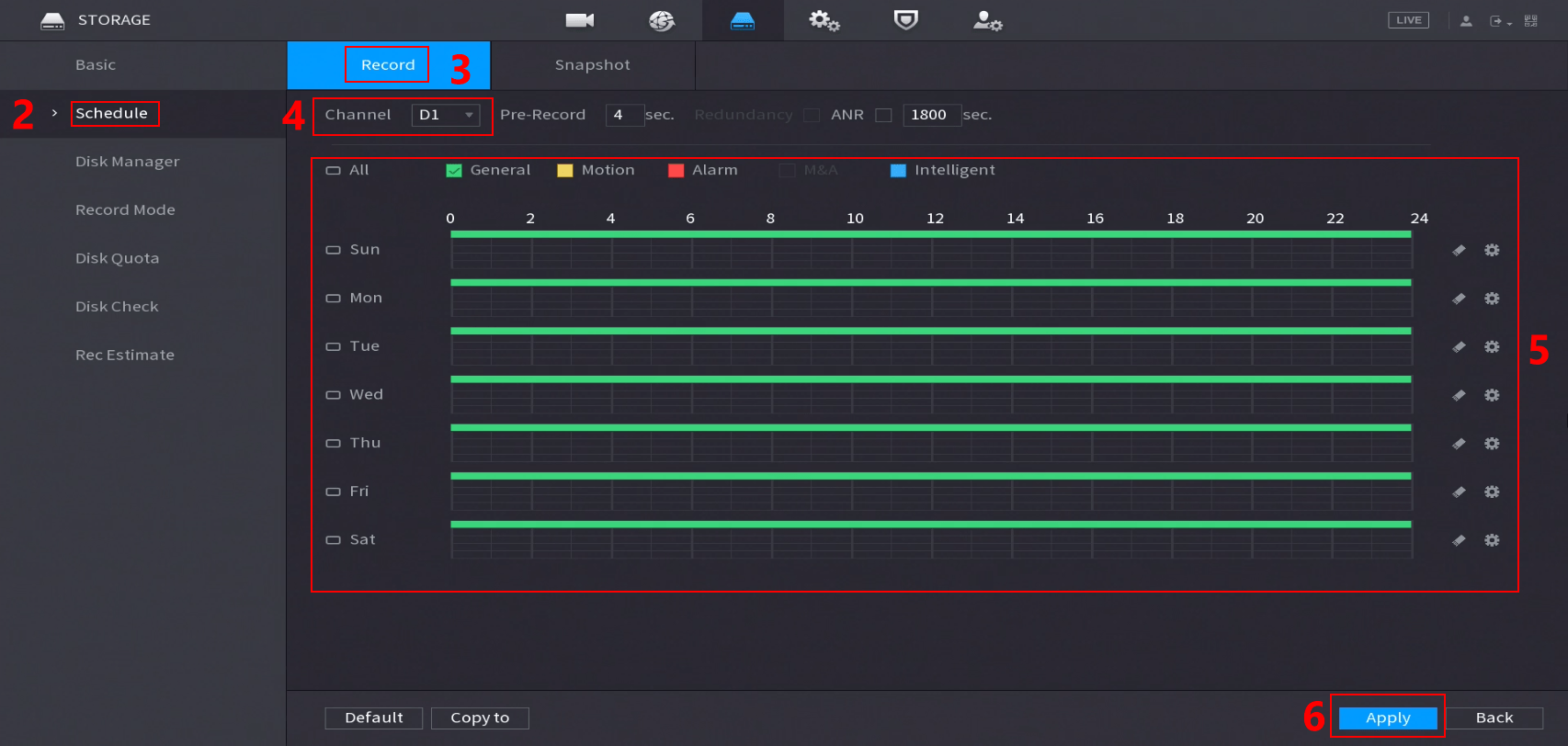Open the Security shield icon in top bar
Viewport: 1568px width, 746px height.
(x=906, y=20)
